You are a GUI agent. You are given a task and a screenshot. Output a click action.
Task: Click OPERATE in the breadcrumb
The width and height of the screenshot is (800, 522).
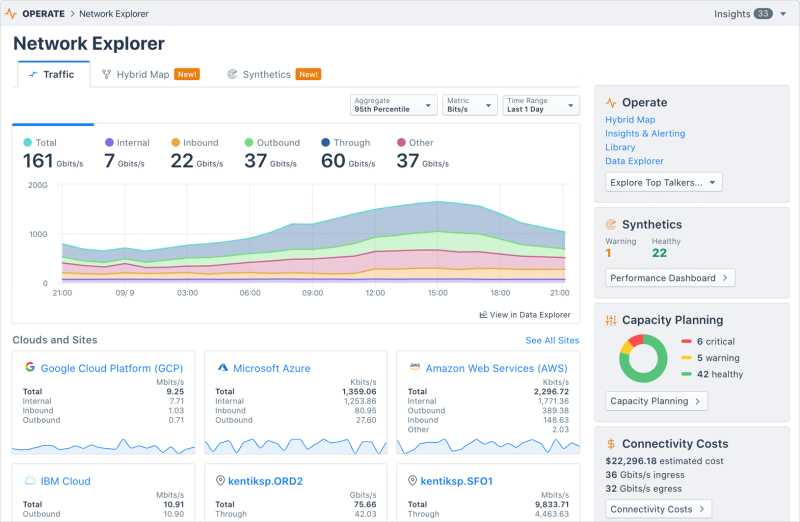coord(43,14)
